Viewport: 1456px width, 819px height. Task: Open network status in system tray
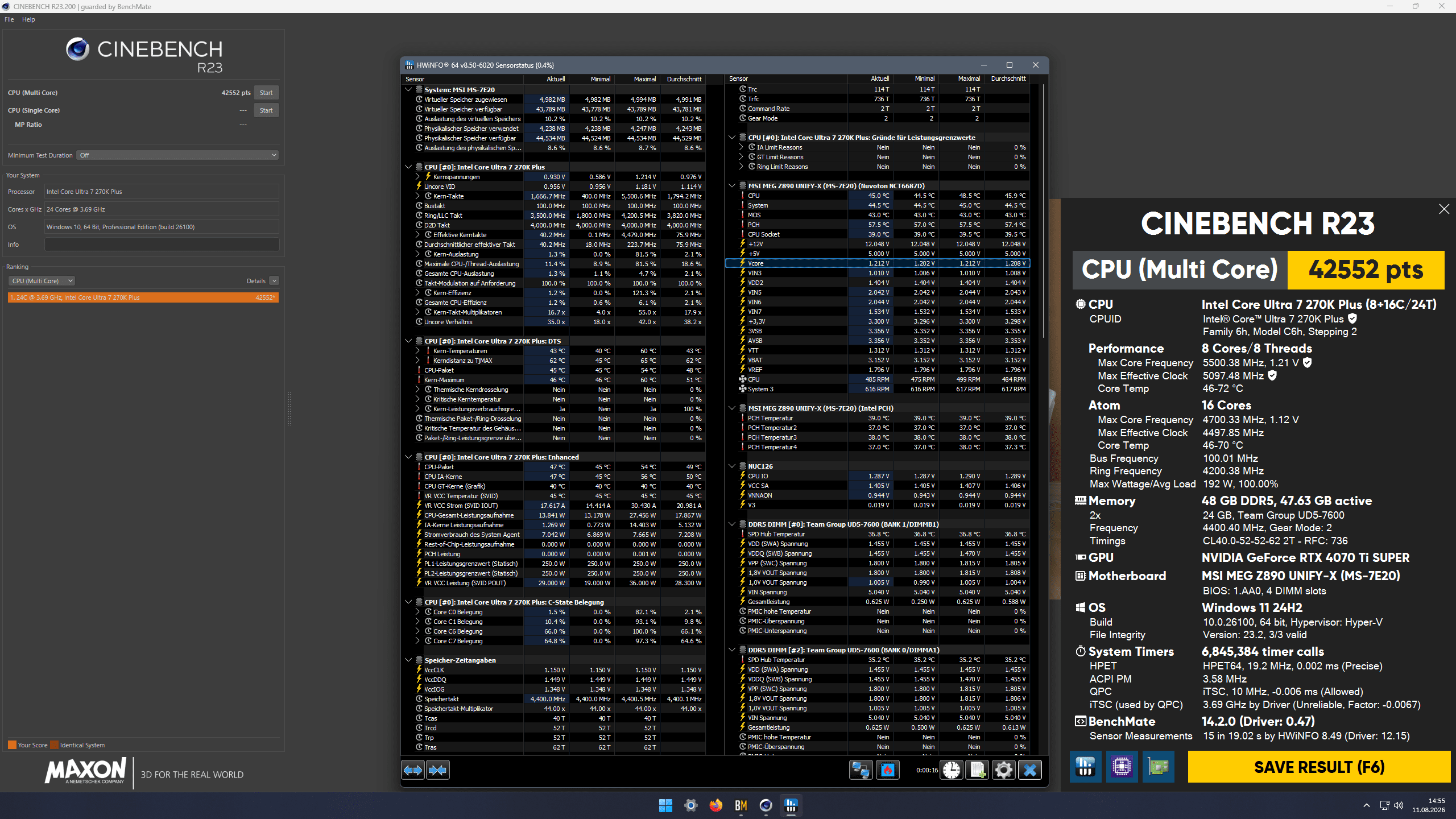click(x=1384, y=805)
